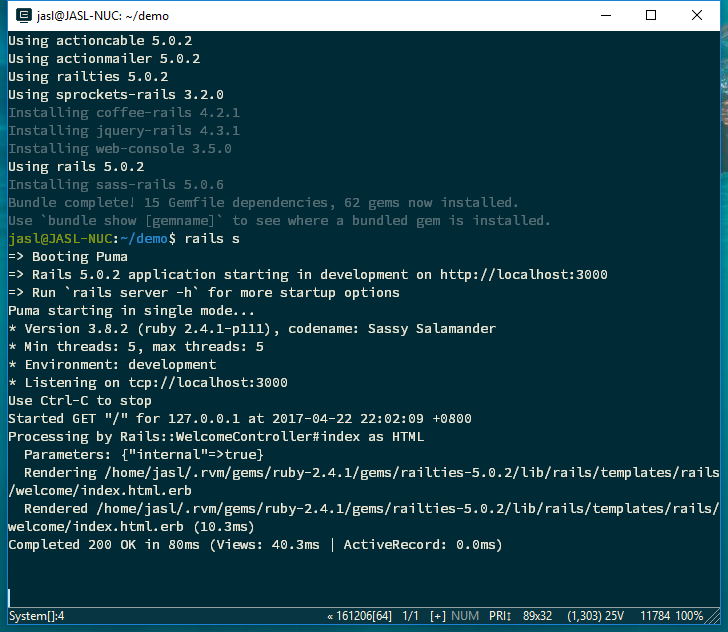Click the 'Completed 200 OK in 80ms' line
728x632 pixels.
coord(255,545)
